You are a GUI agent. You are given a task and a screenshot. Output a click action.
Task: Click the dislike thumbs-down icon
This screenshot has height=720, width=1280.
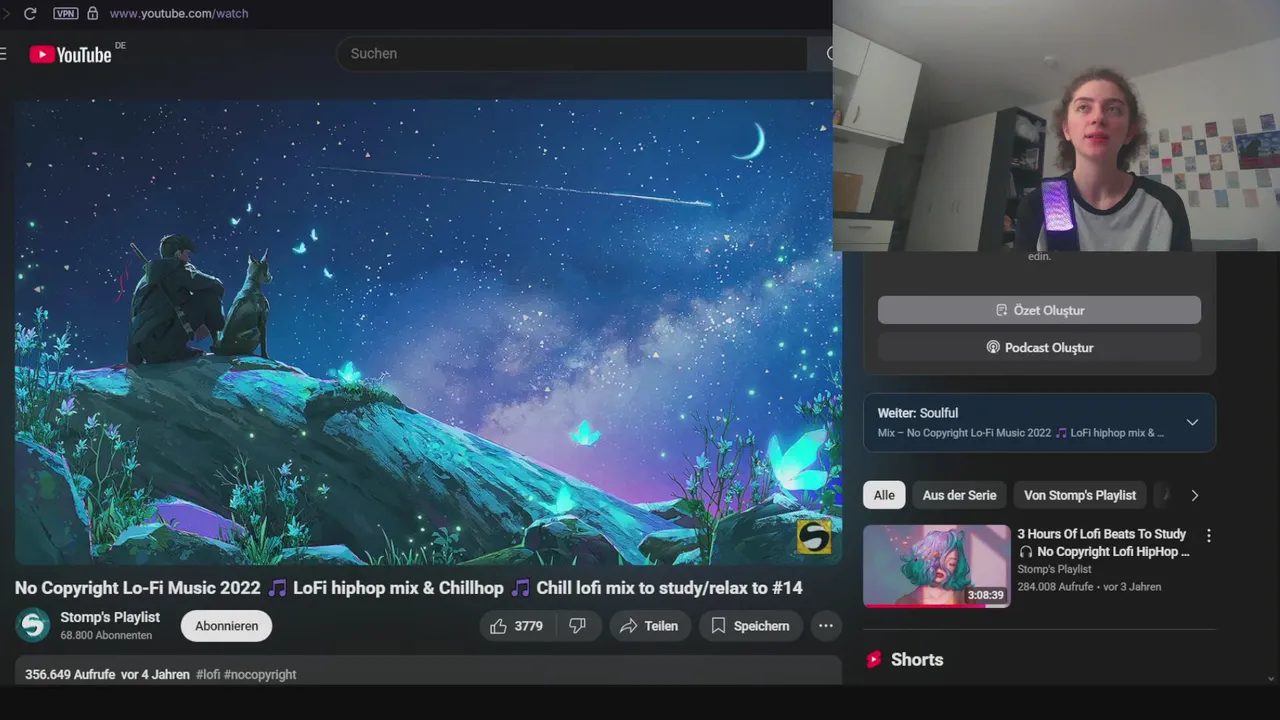577,626
